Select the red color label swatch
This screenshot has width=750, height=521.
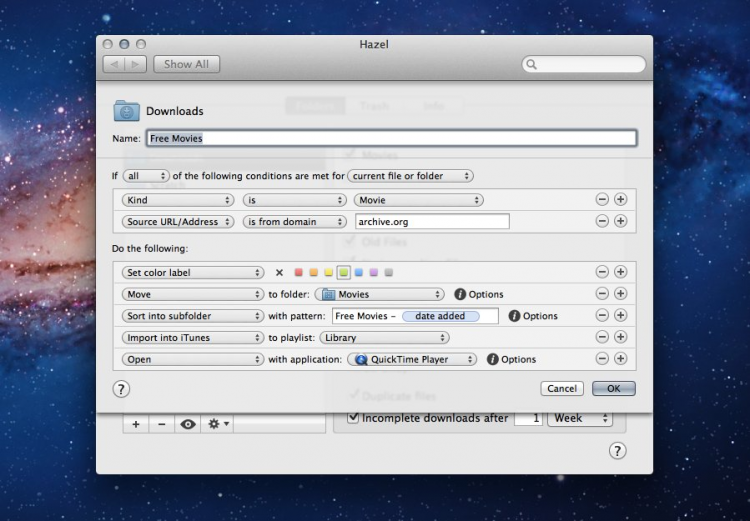[298, 272]
